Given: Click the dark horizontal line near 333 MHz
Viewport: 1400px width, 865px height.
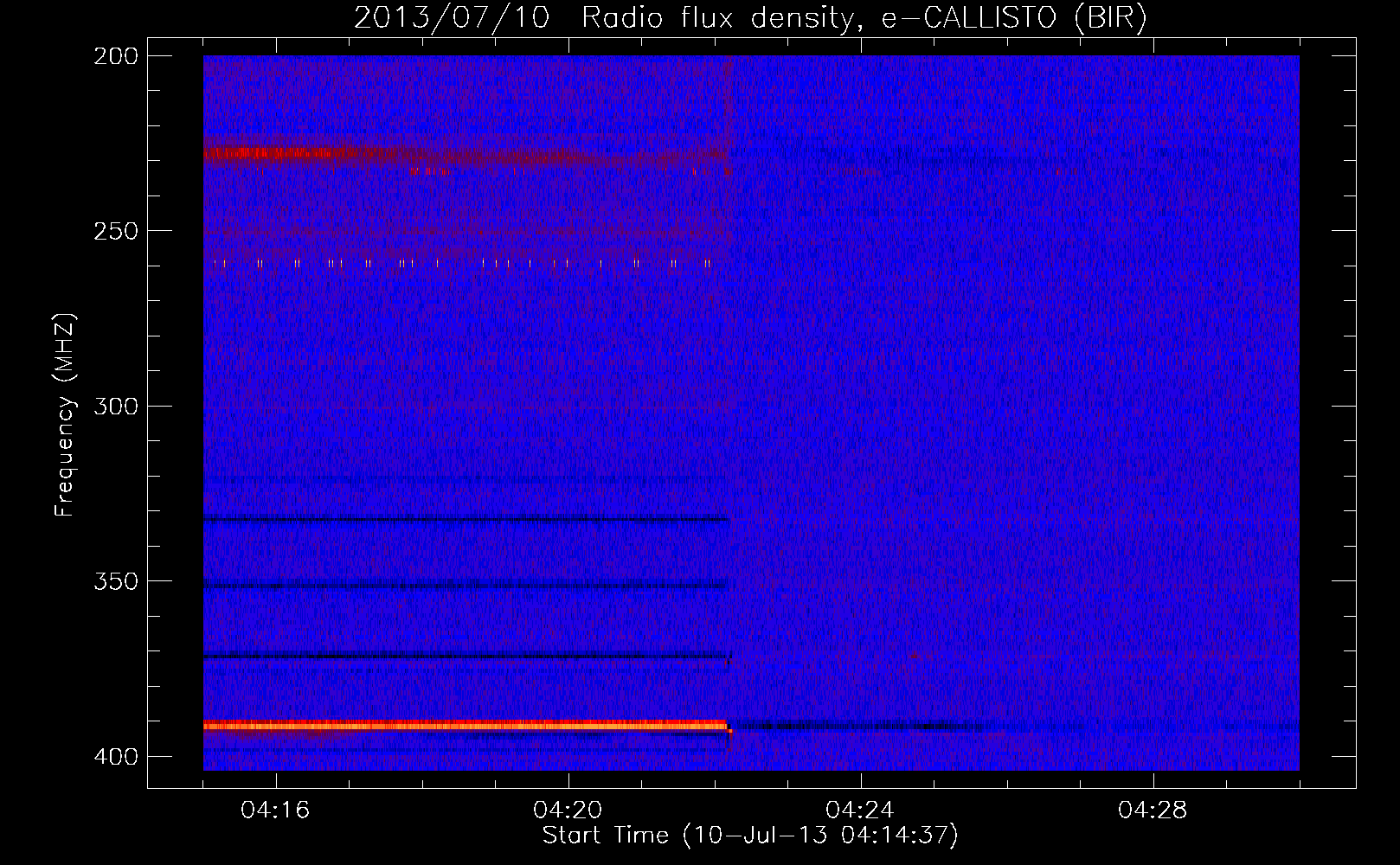Looking at the screenshot, I should click(x=466, y=520).
